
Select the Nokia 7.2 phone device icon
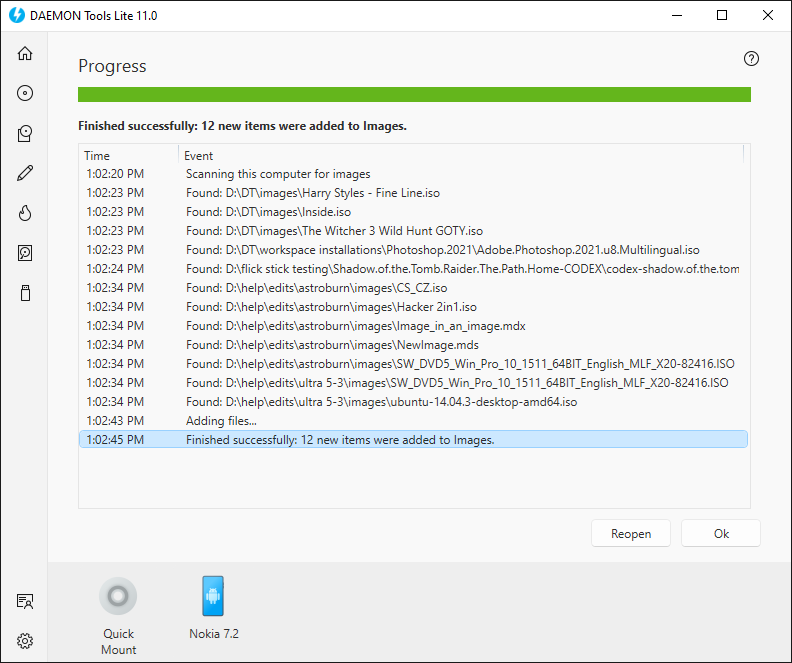213,596
